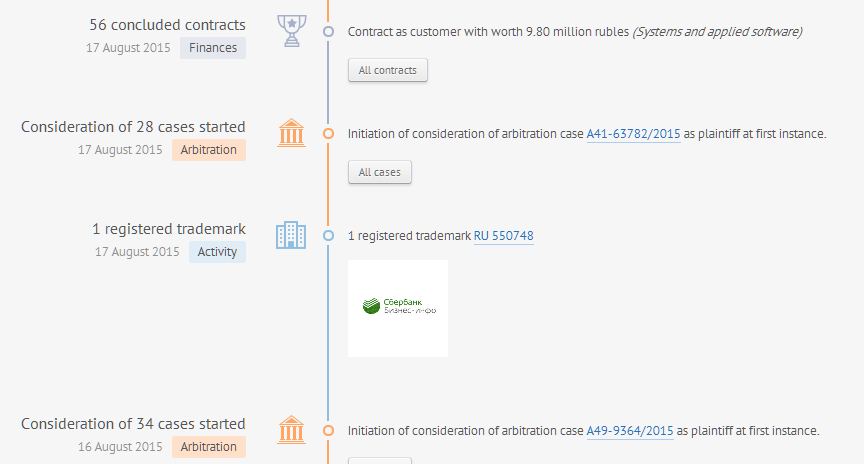The image size is (864, 464).
Task: Open arbitration case A49-9364/2015 link
Action: [630, 431]
